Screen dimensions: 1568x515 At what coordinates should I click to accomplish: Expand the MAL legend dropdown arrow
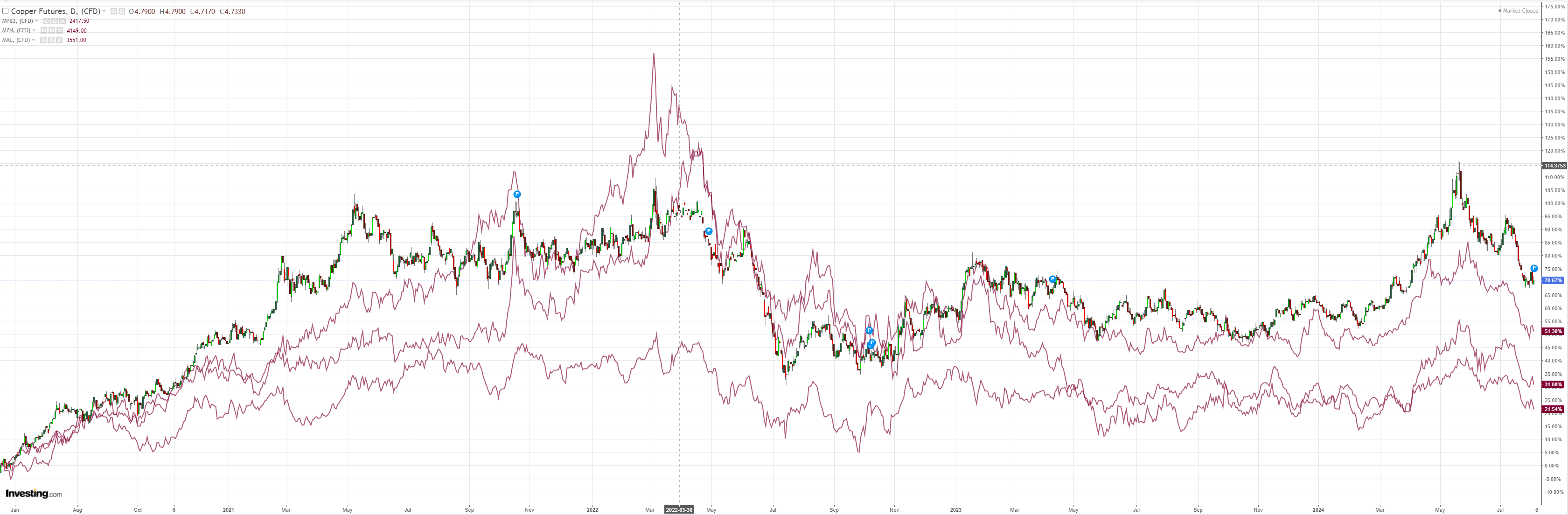[34, 40]
